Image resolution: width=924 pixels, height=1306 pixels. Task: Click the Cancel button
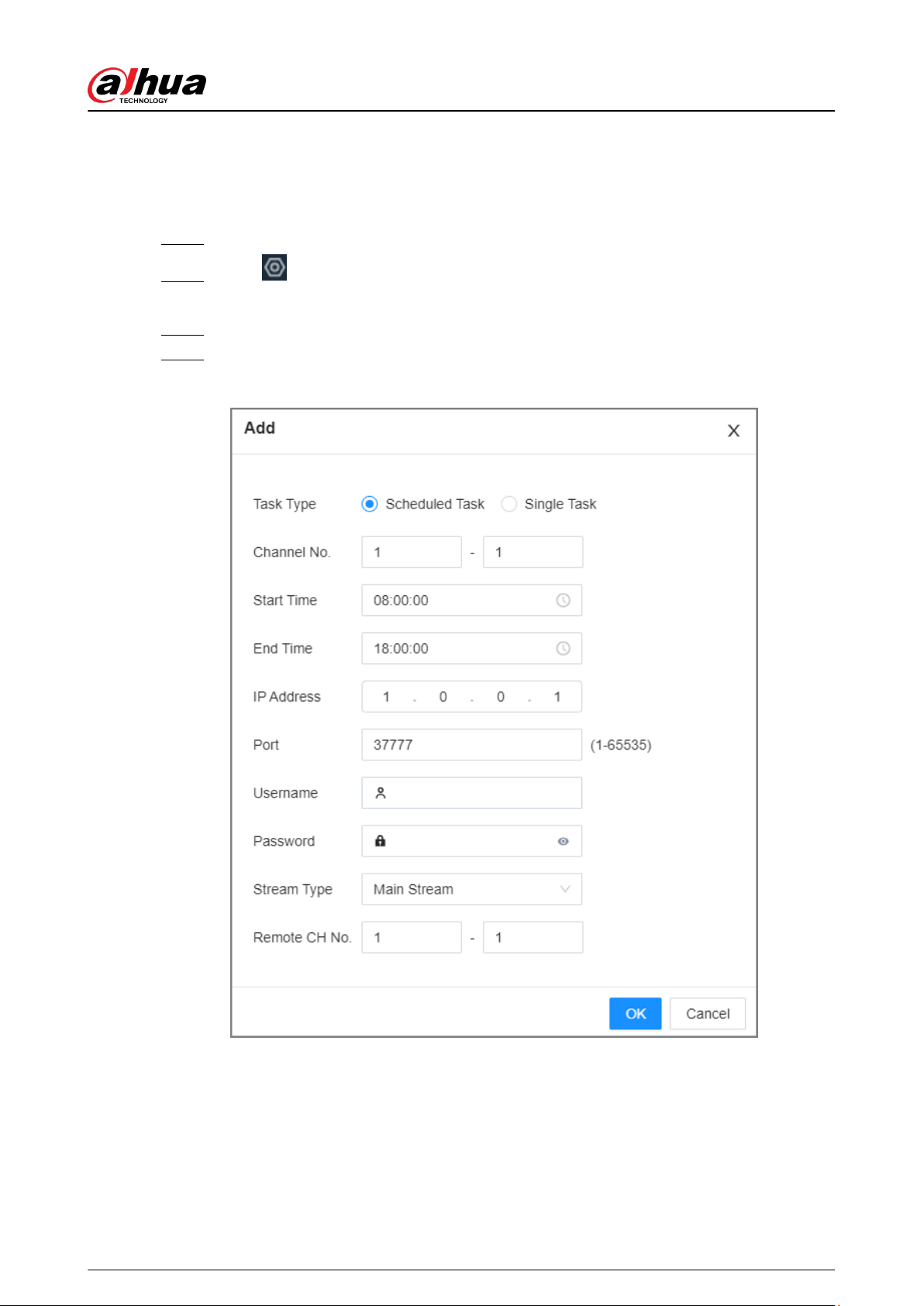click(x=708, y=1013)
